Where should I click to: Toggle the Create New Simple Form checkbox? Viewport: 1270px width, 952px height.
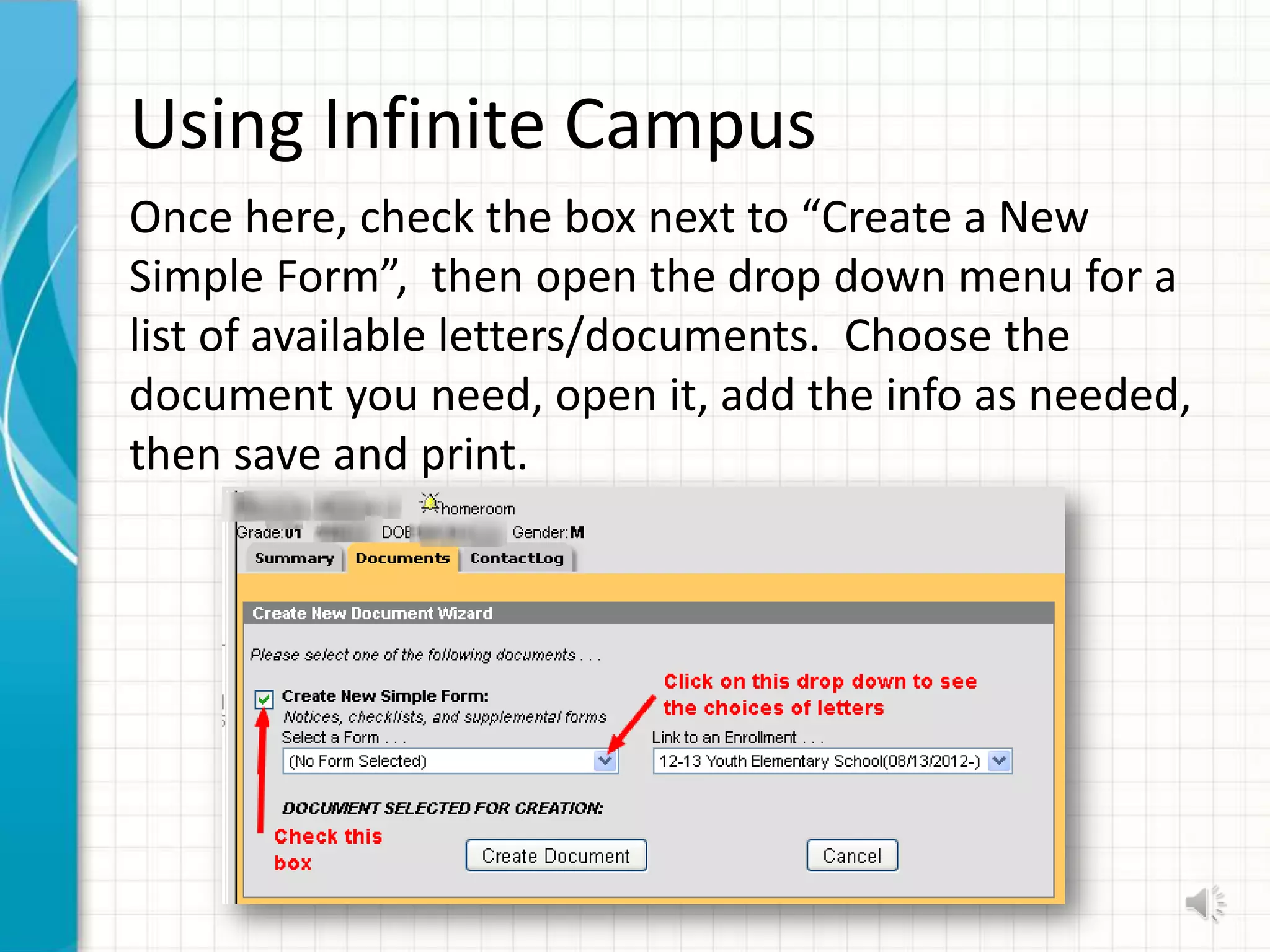point(264,699)
